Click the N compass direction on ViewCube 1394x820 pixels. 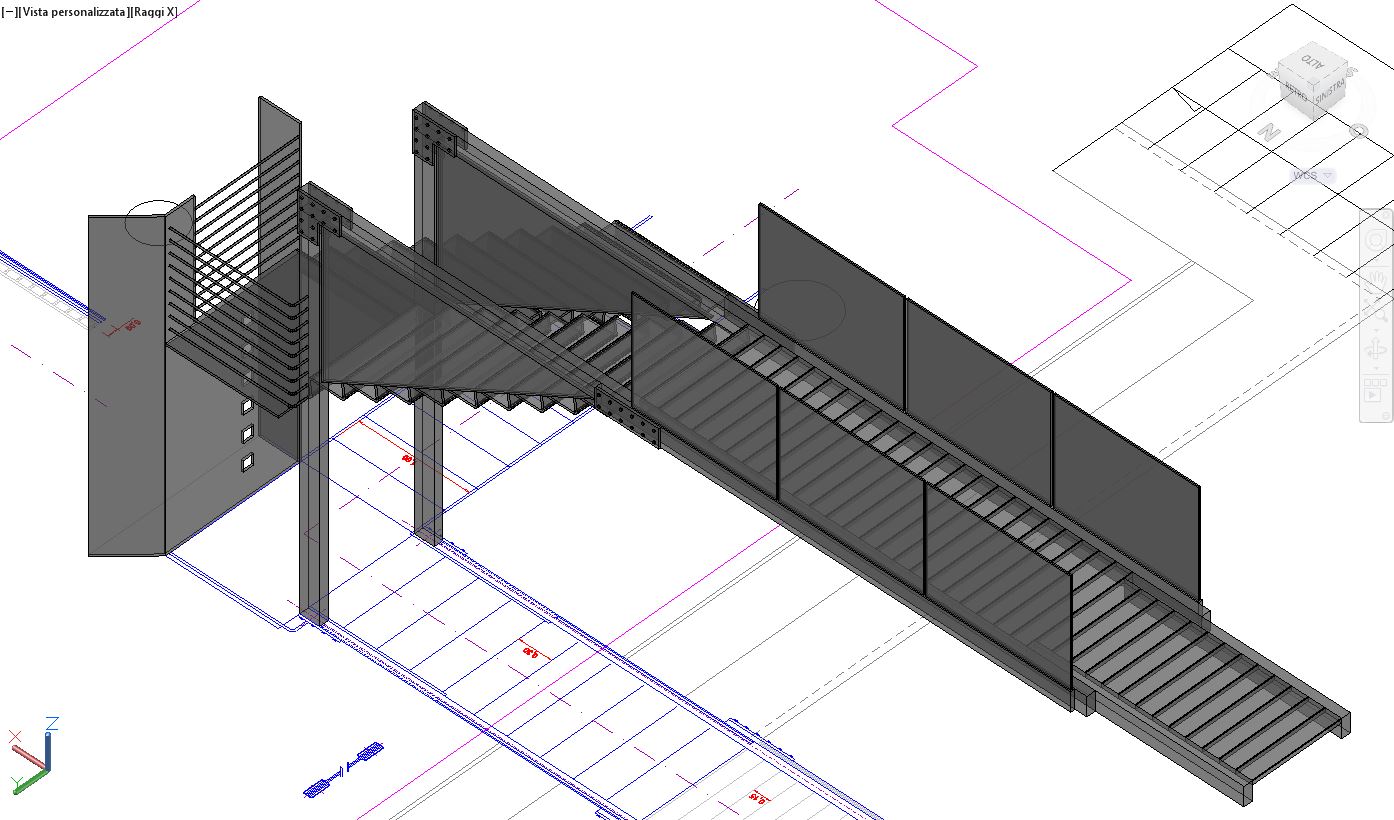(x=1270, y=132)
